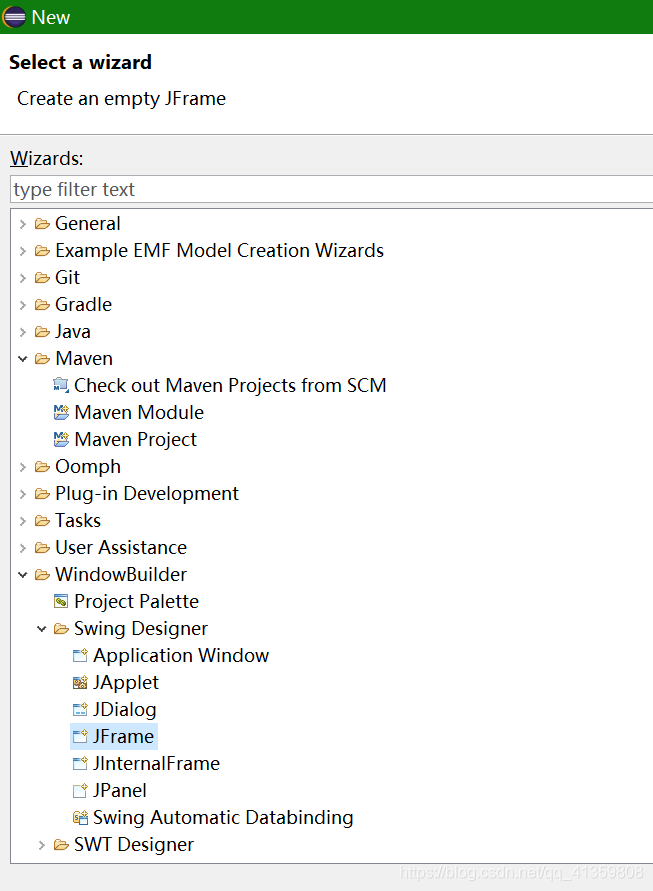Select the Gradle label
The image size is (653, 891).
pyautogui.click(x=84, y=305)
